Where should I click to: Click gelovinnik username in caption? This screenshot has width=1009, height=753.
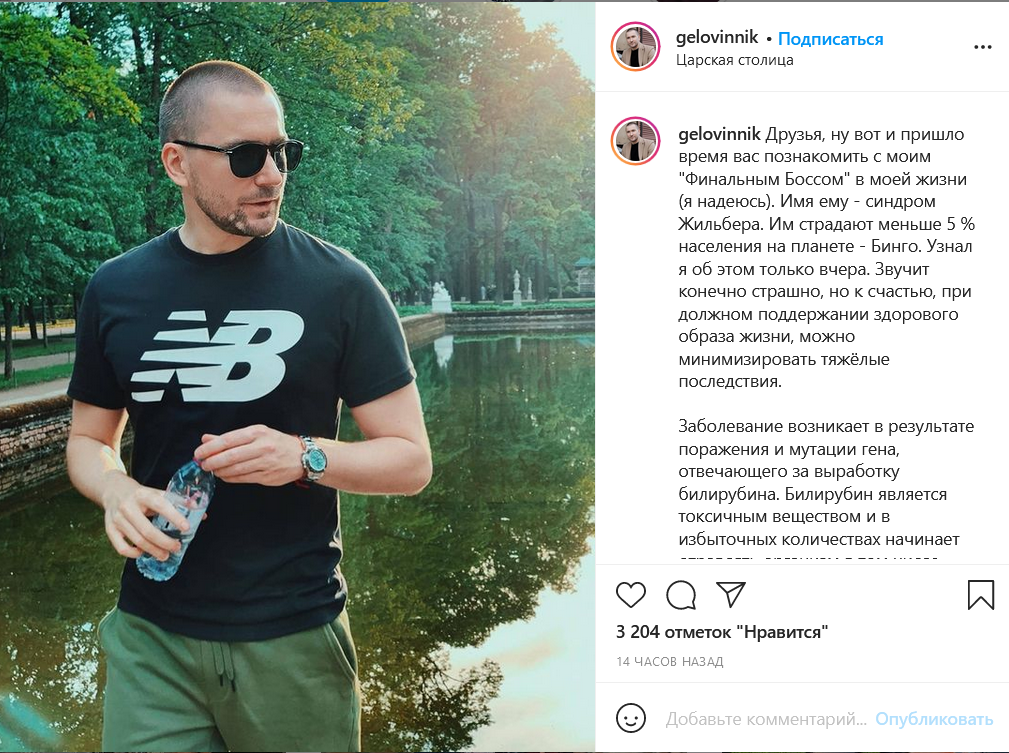tap(719, 134)
